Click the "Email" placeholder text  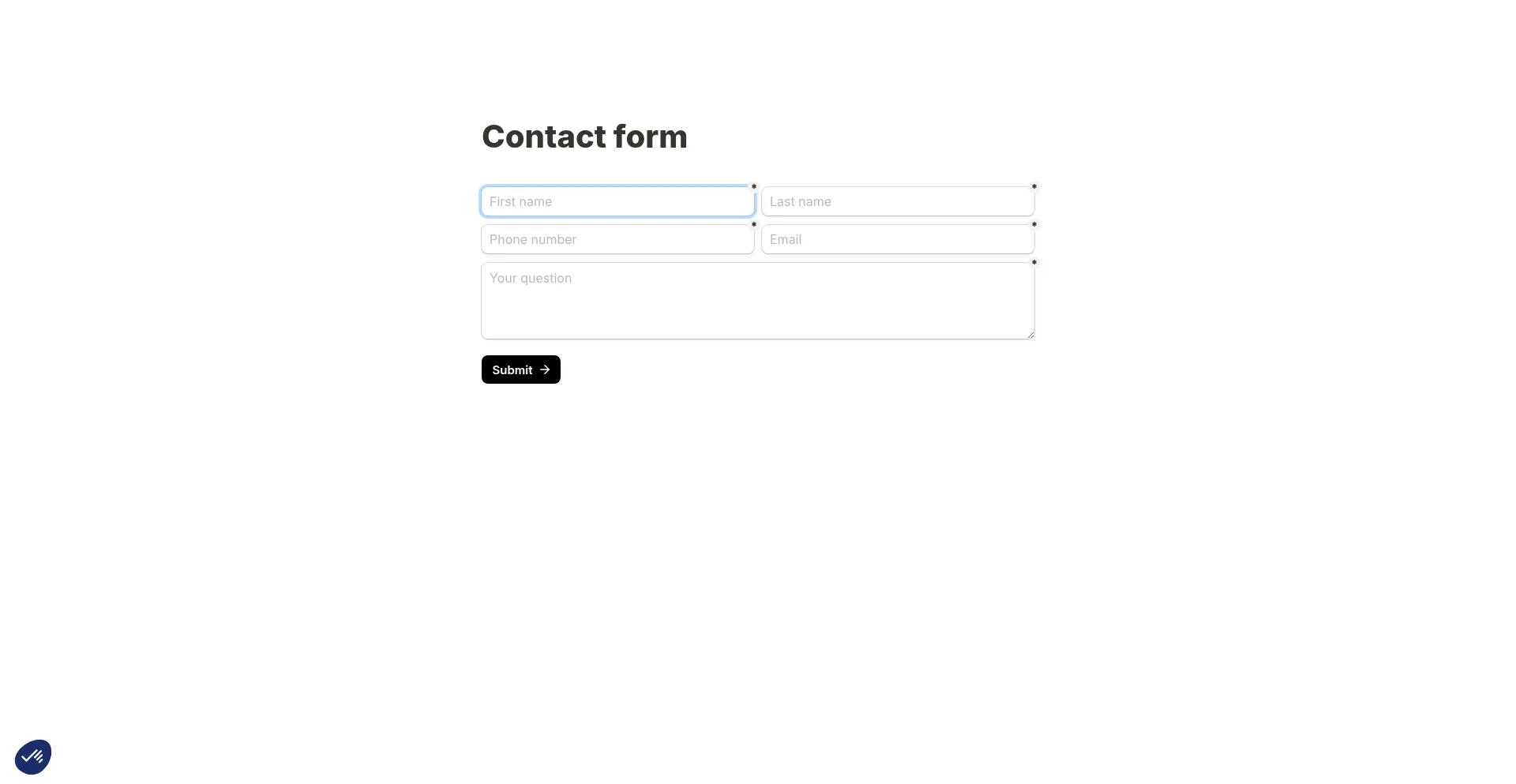tap(786, 239)
